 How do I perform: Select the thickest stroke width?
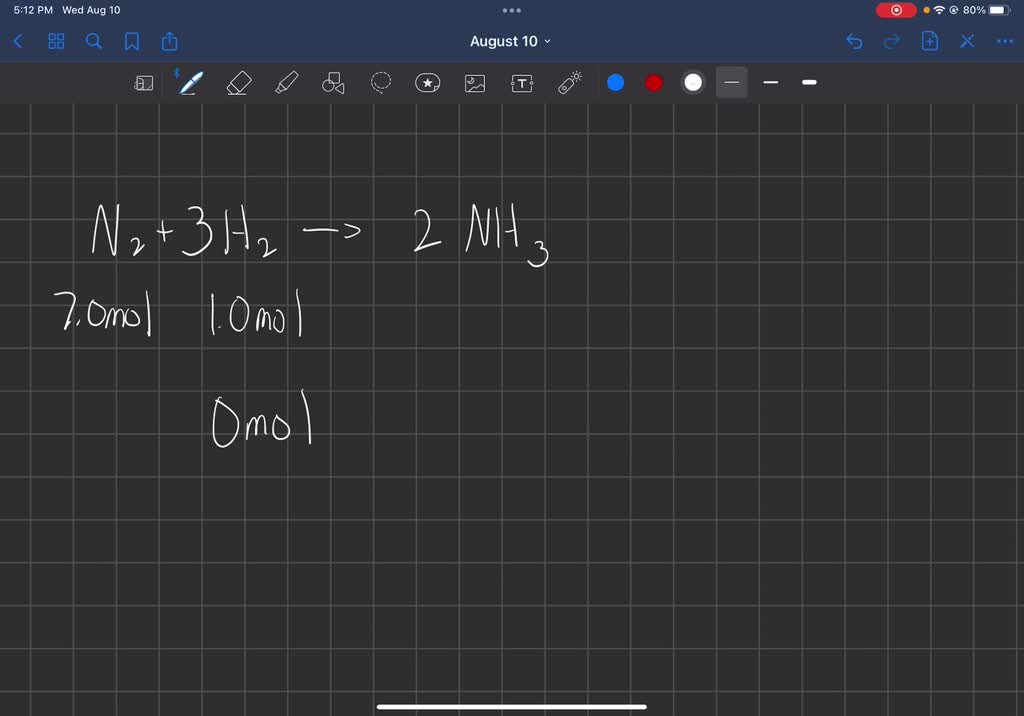click(809, 82)
